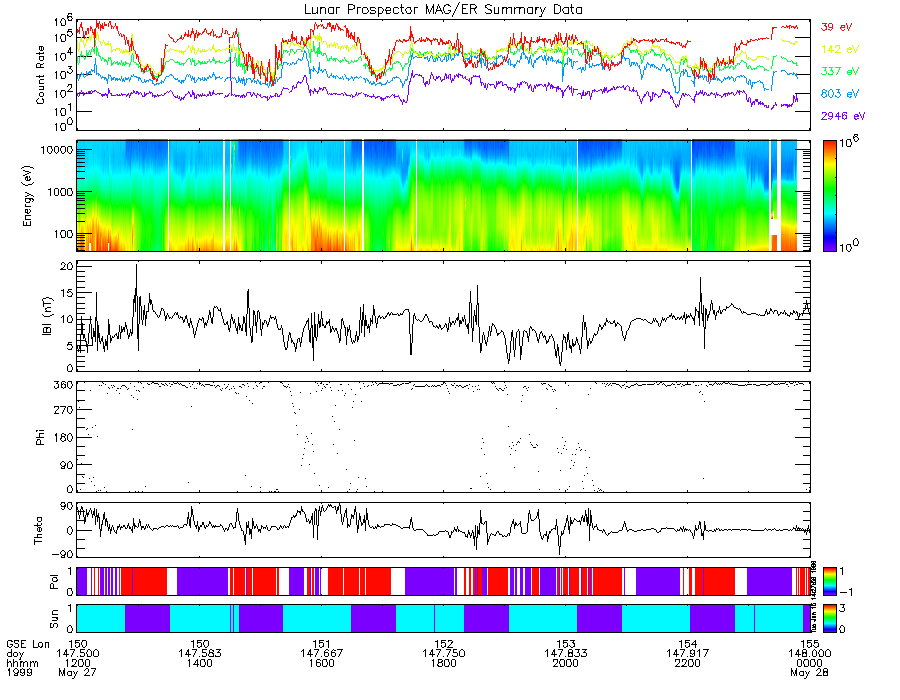This screenshot has width=900, height=700.
Task: Click the doy value '147.750'
Action: pyautogui.click(x=443, y=654)
